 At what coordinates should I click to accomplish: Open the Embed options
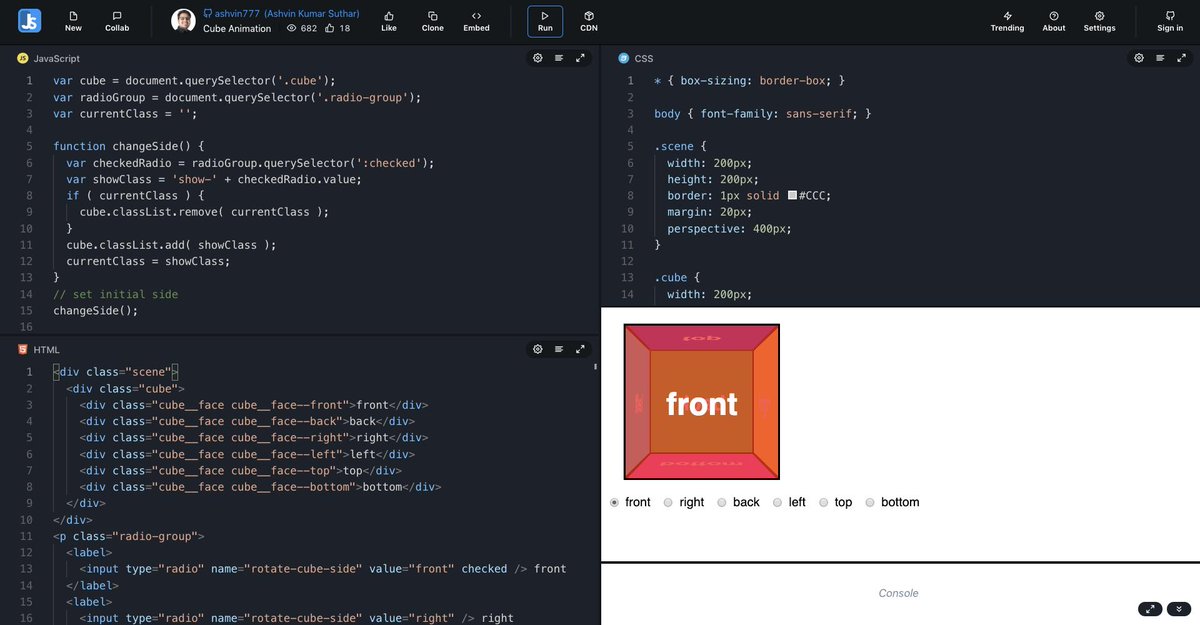coord(476,21)
